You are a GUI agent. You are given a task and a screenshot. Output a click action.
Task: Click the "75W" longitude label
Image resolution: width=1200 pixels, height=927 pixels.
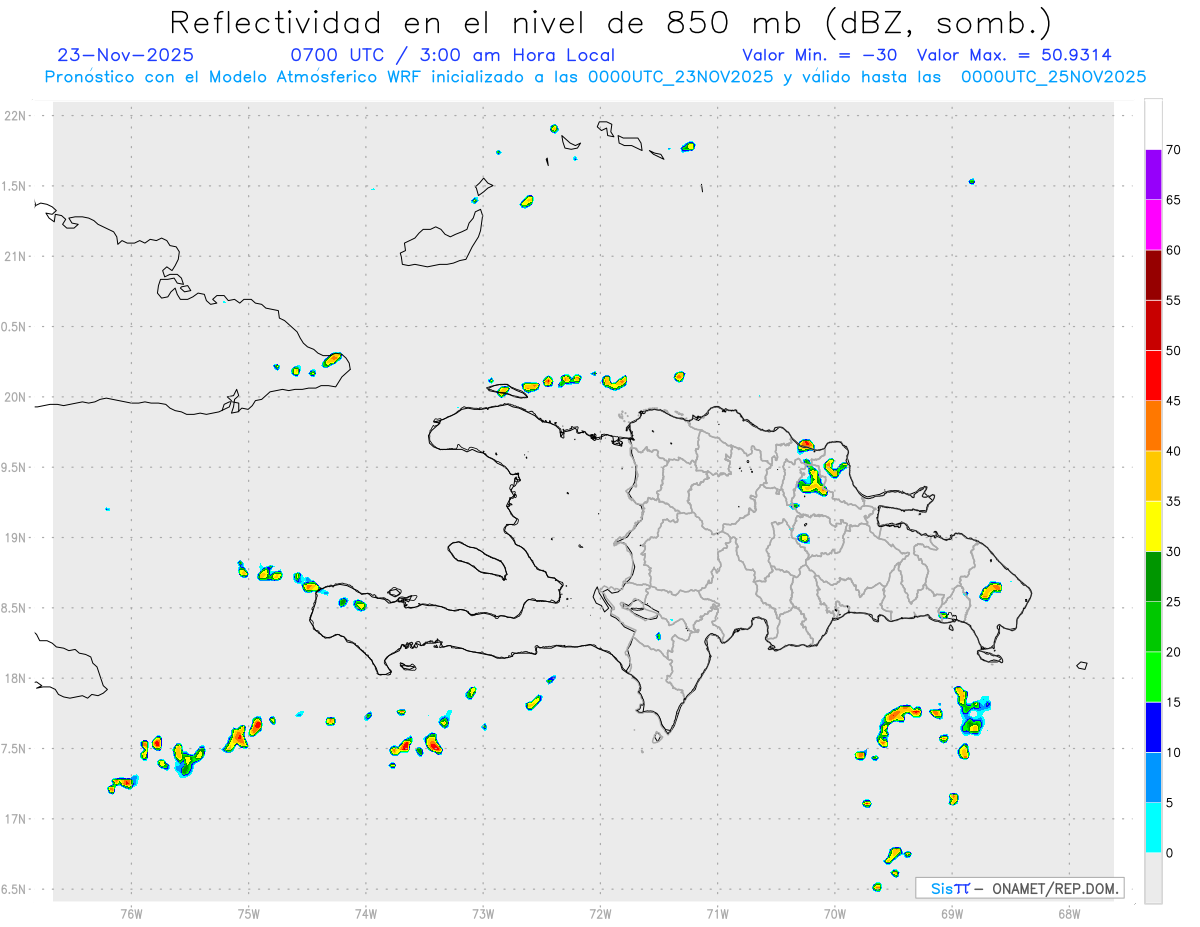point(249,914)
